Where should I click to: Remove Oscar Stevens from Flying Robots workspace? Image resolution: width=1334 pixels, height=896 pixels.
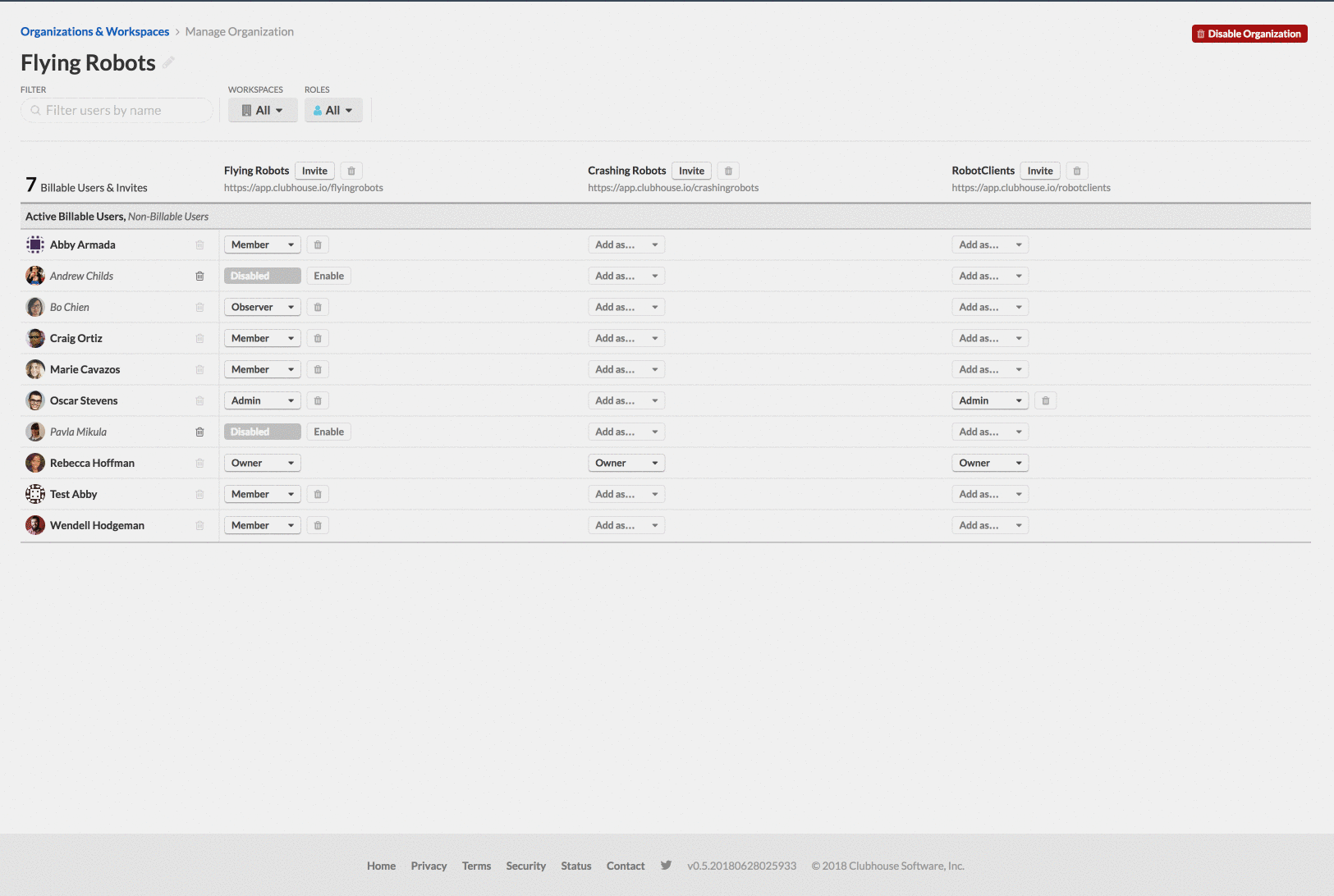pyautogui.click(x=318, y=400)
